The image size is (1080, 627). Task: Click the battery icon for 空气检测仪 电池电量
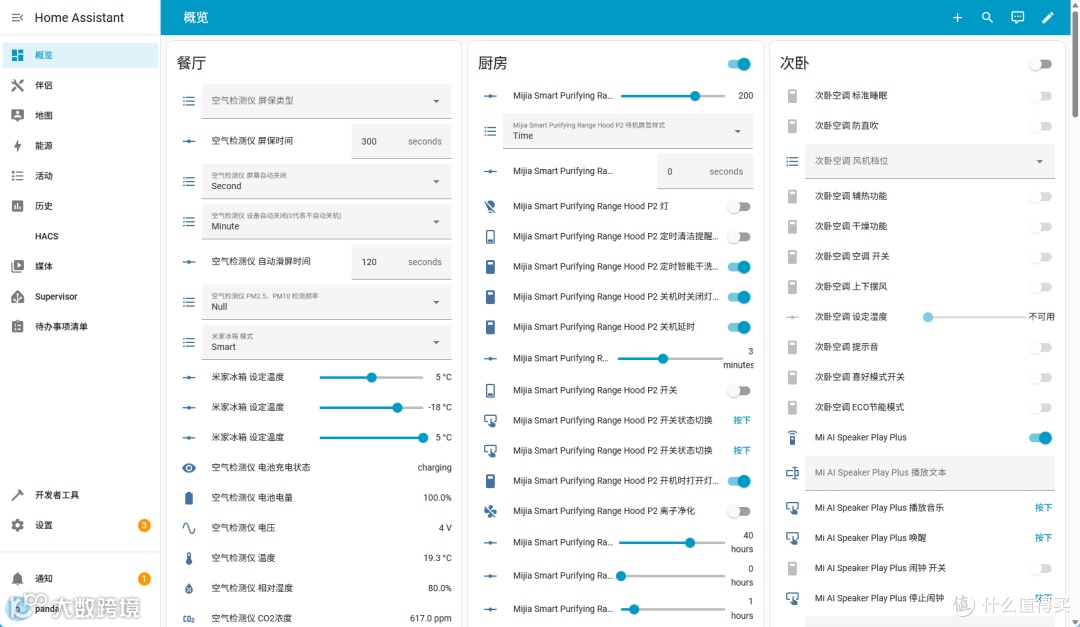pos(189,497)
